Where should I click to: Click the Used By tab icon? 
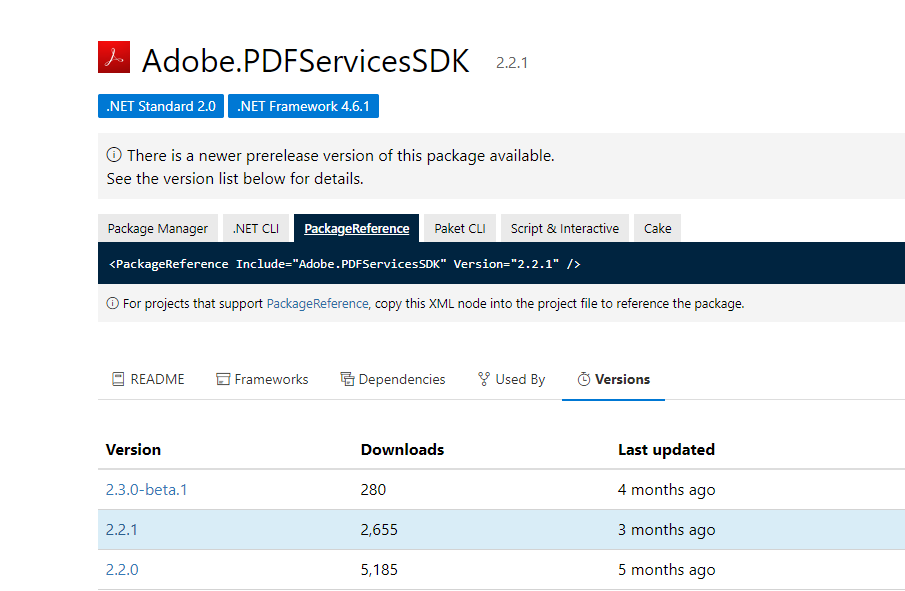click(484, 379)
